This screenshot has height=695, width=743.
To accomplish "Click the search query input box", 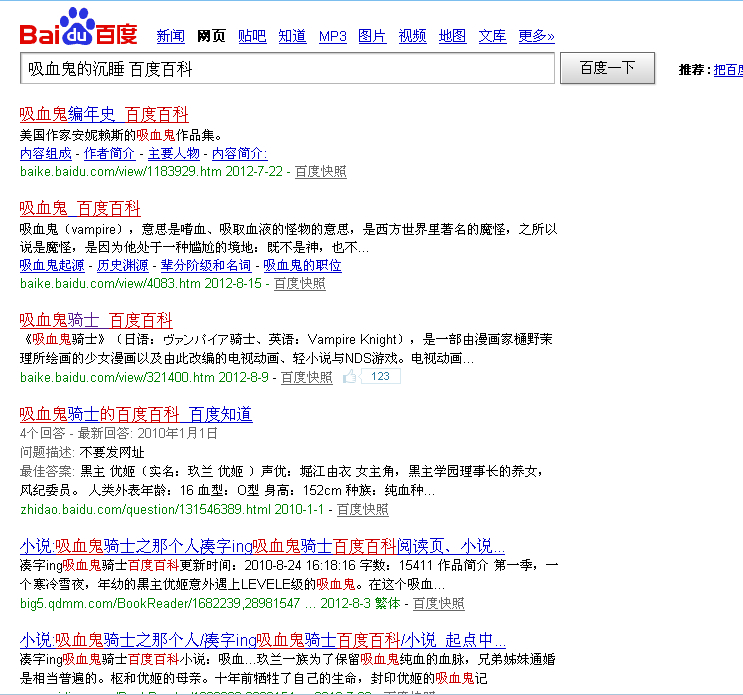I will (287, 69).
